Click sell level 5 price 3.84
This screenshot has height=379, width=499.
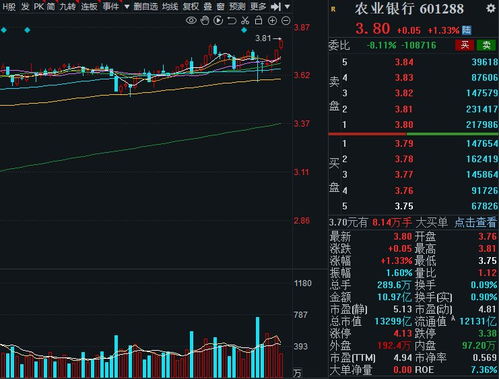(x=404, y=62)
